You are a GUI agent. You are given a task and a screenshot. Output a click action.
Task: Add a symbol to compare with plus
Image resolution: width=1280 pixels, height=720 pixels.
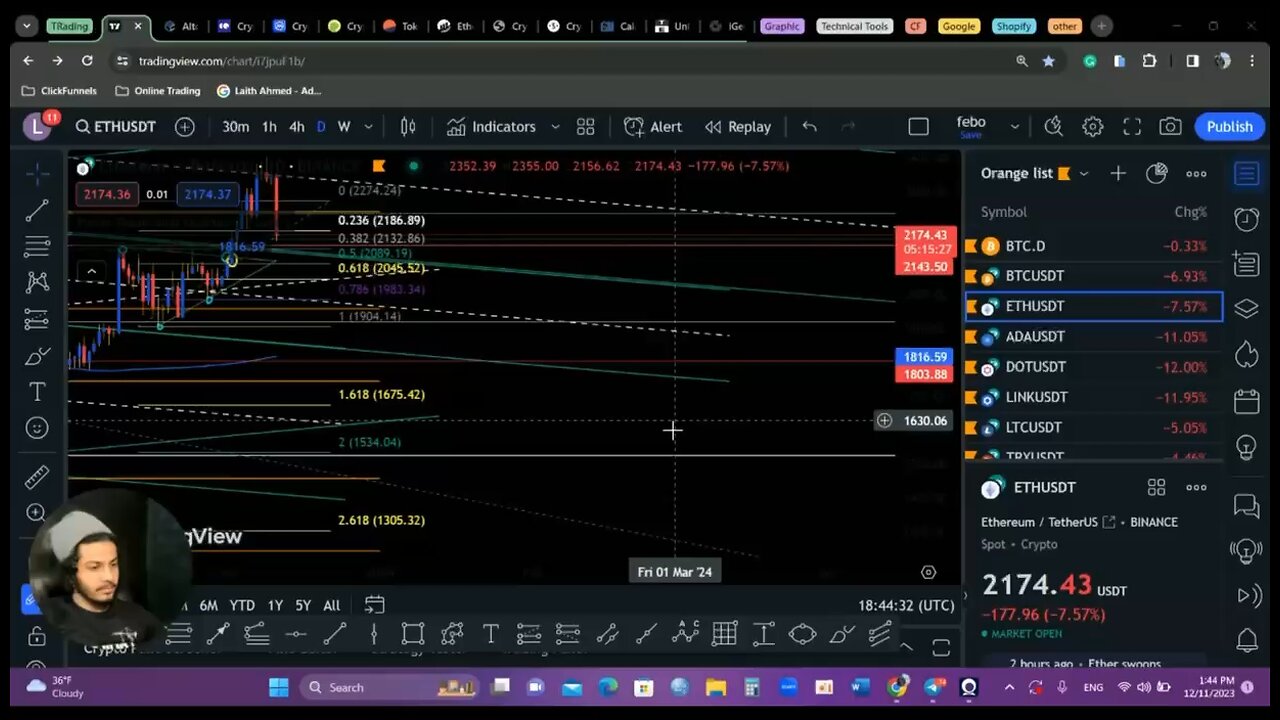[x=185, y=127]
